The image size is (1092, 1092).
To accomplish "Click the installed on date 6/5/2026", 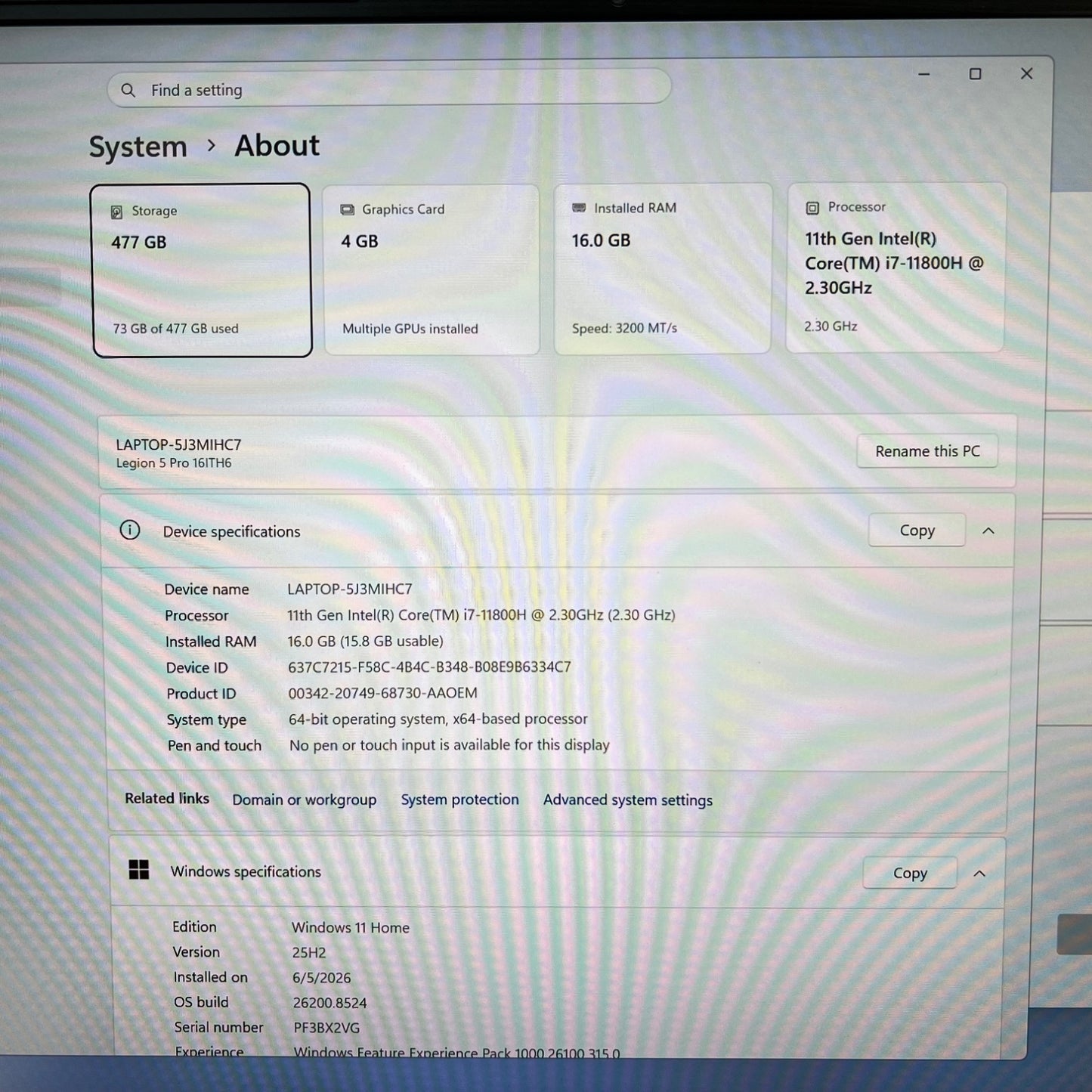I will coord(321,978).
